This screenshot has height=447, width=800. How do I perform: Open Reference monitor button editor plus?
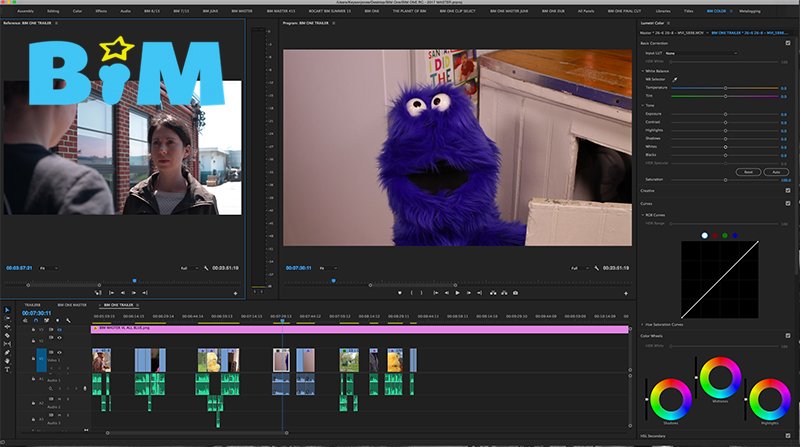click(x=235, y=293)
